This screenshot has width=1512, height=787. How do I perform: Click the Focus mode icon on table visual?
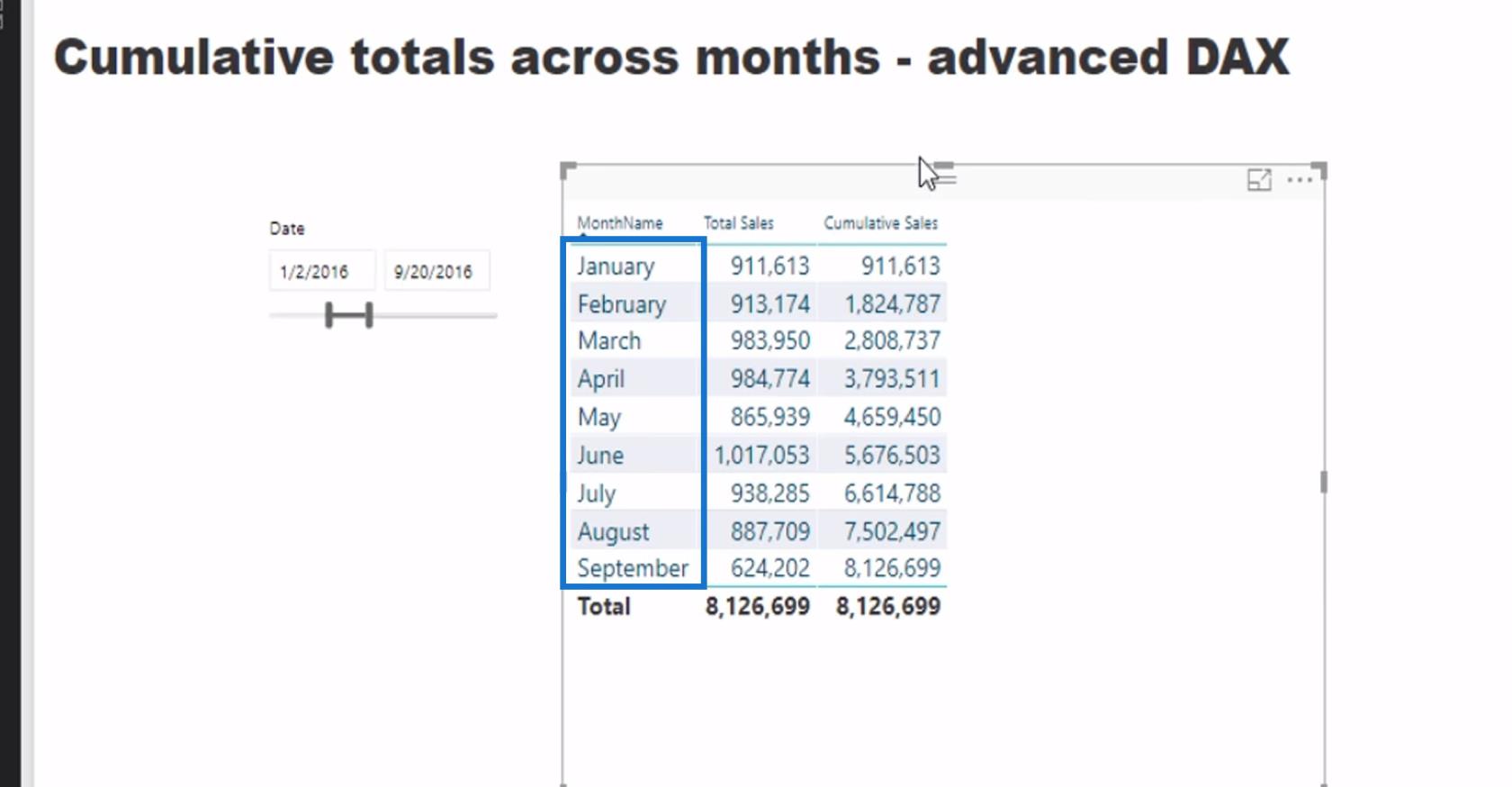(1259, 180)
